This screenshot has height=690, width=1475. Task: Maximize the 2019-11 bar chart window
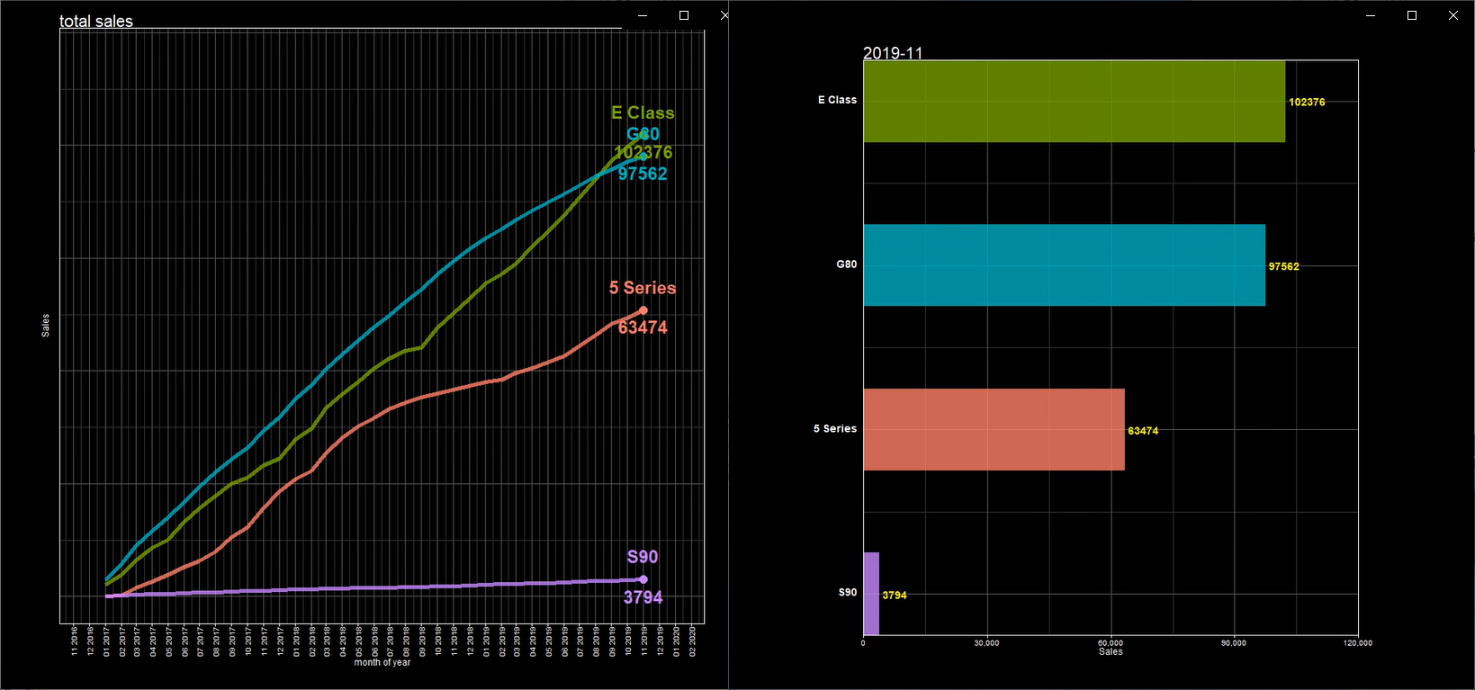pos(1412,16)
